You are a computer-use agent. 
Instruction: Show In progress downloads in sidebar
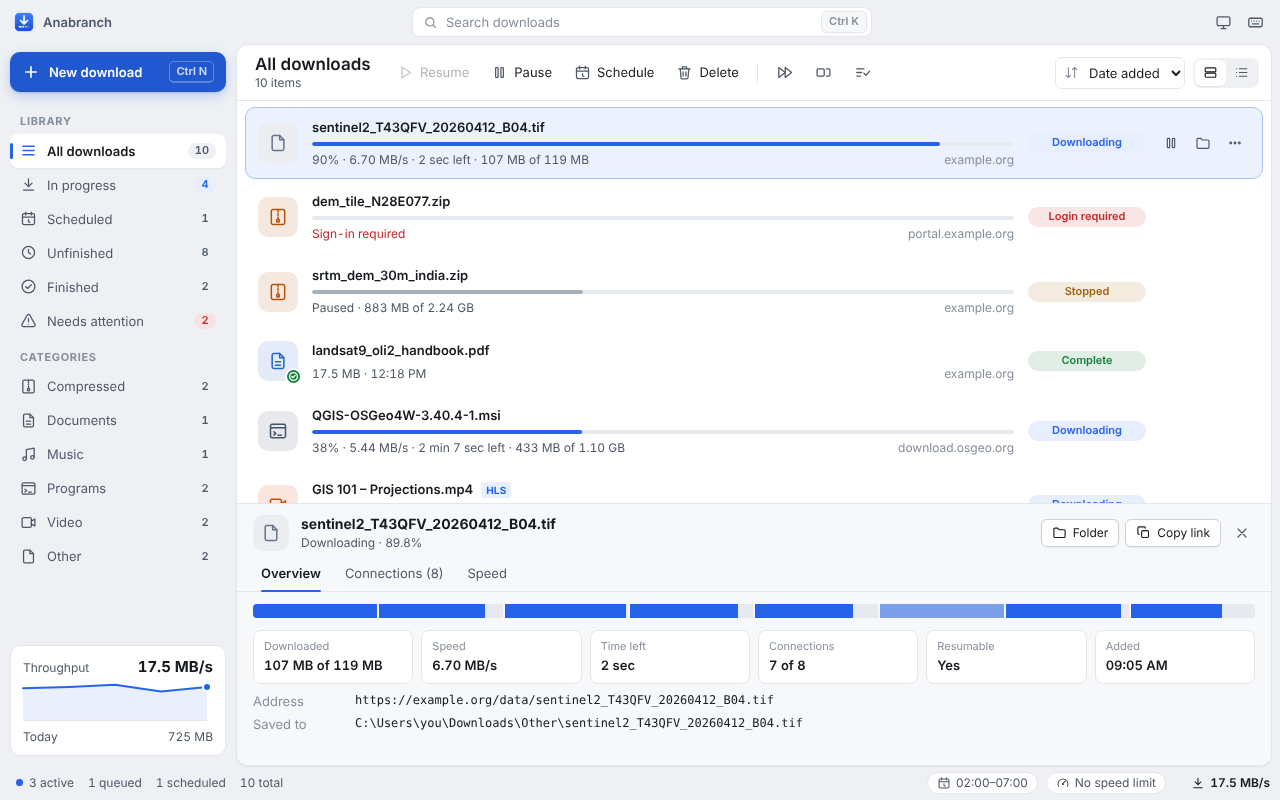[x=118, y=185]
